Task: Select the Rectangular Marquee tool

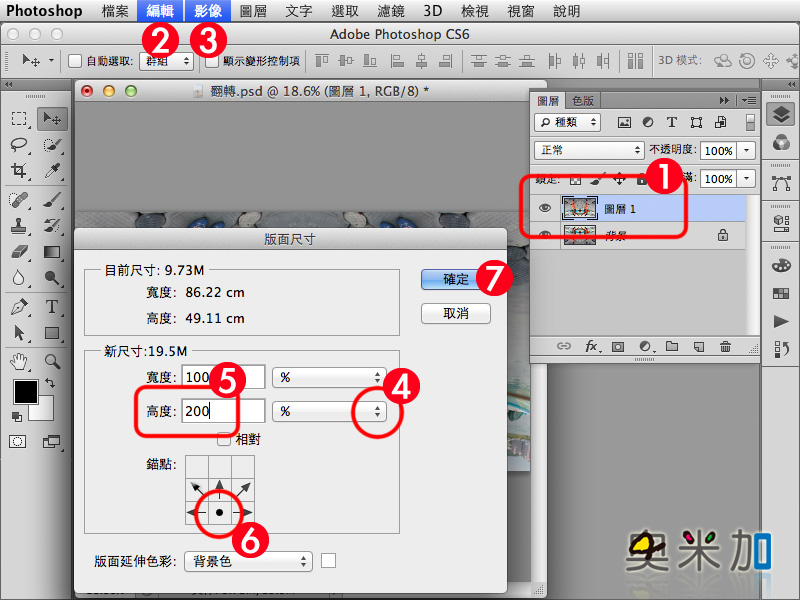Action: pos(19,119)
